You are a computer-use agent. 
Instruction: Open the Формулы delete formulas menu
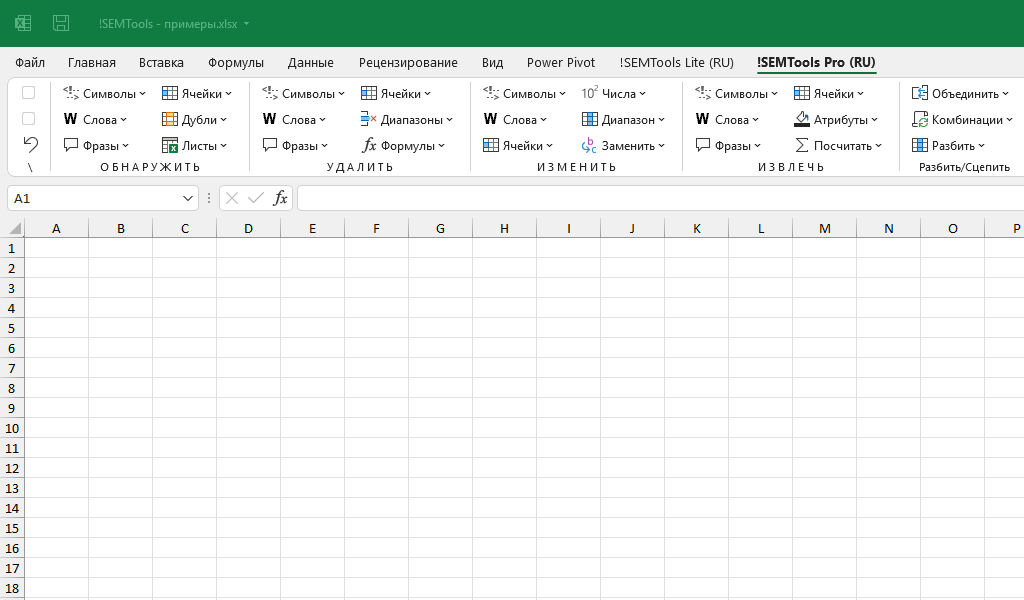[x=403, y=146]
